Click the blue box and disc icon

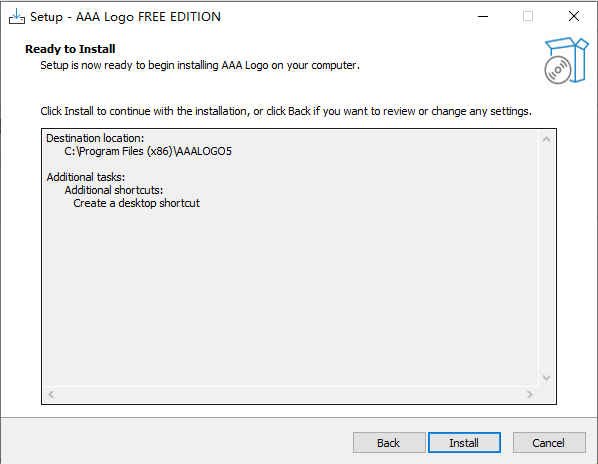[x=566, y=61]
